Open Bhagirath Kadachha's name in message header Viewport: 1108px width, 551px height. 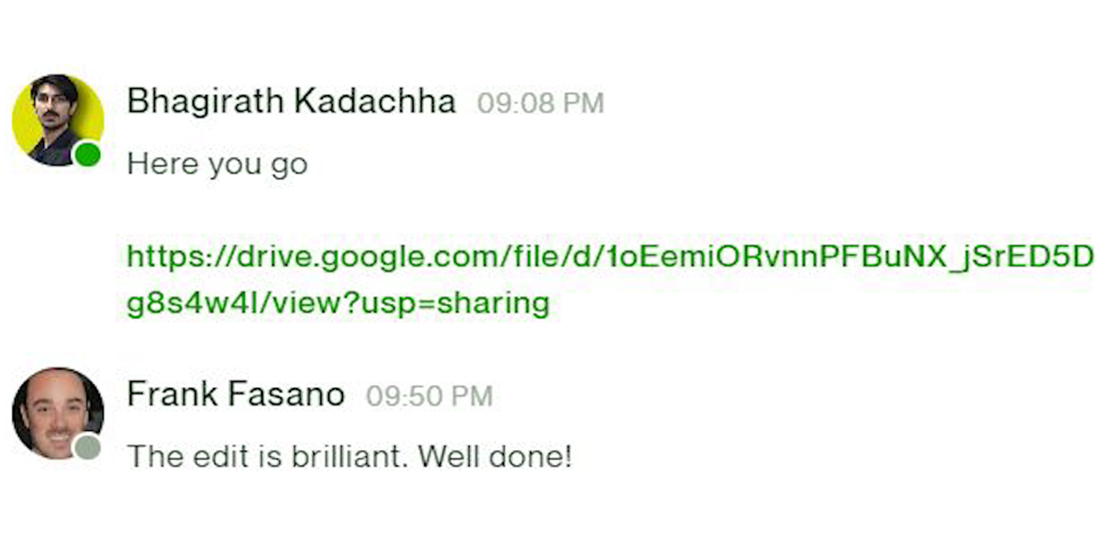coord(291,102)
